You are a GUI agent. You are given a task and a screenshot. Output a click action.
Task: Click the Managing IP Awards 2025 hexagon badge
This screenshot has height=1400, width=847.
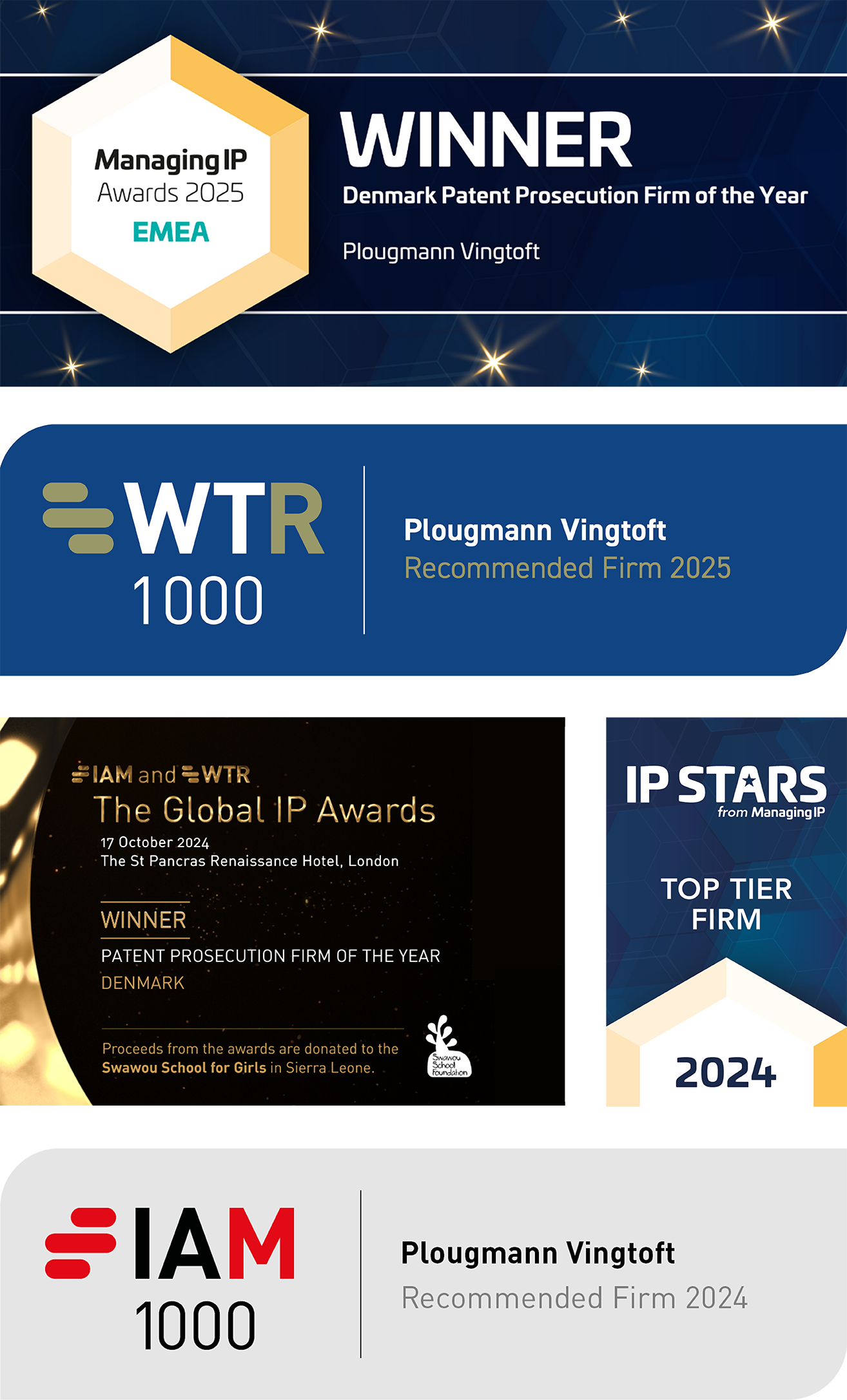click(170, 194)
